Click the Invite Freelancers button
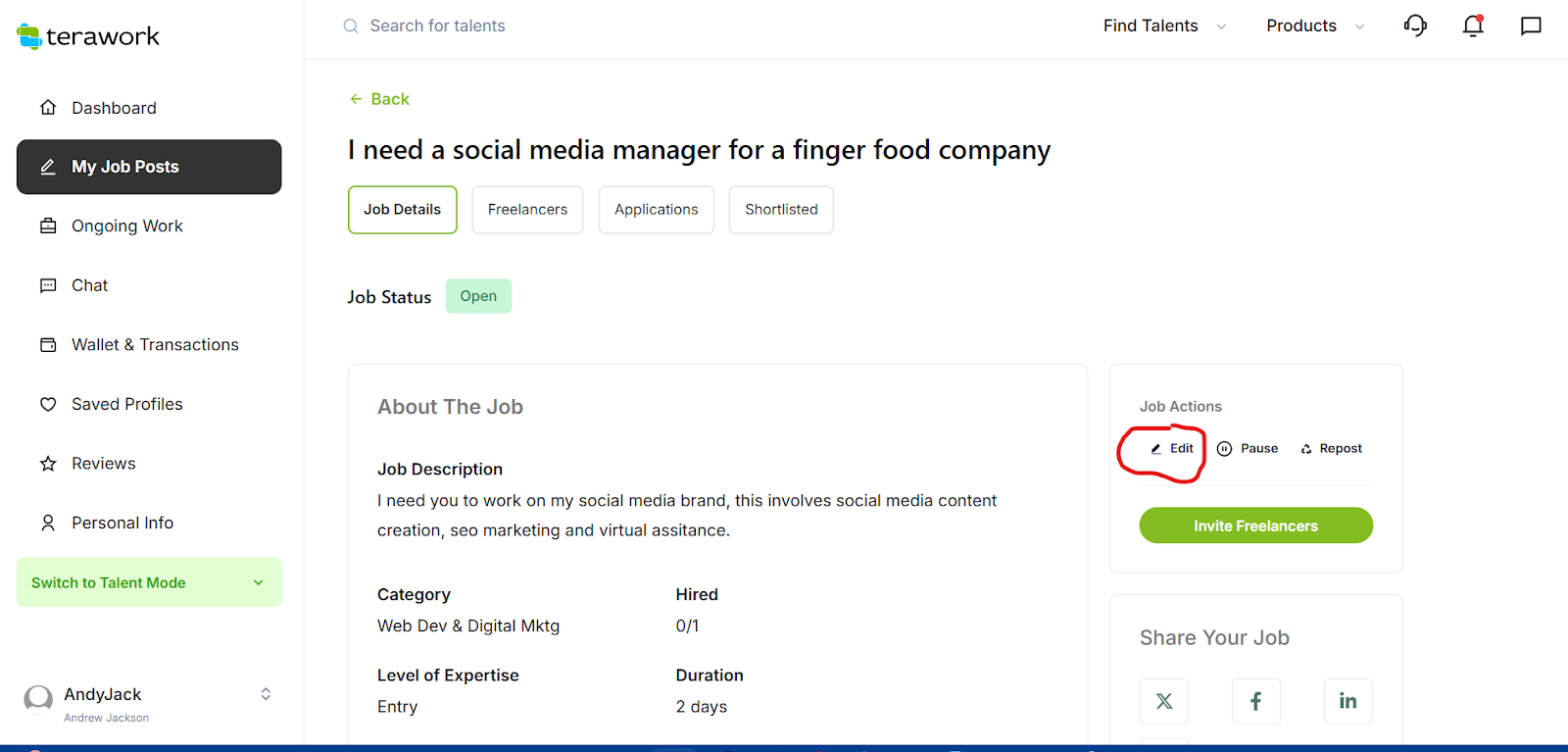Viewport: 1568px width, 752px height. 1255,526
